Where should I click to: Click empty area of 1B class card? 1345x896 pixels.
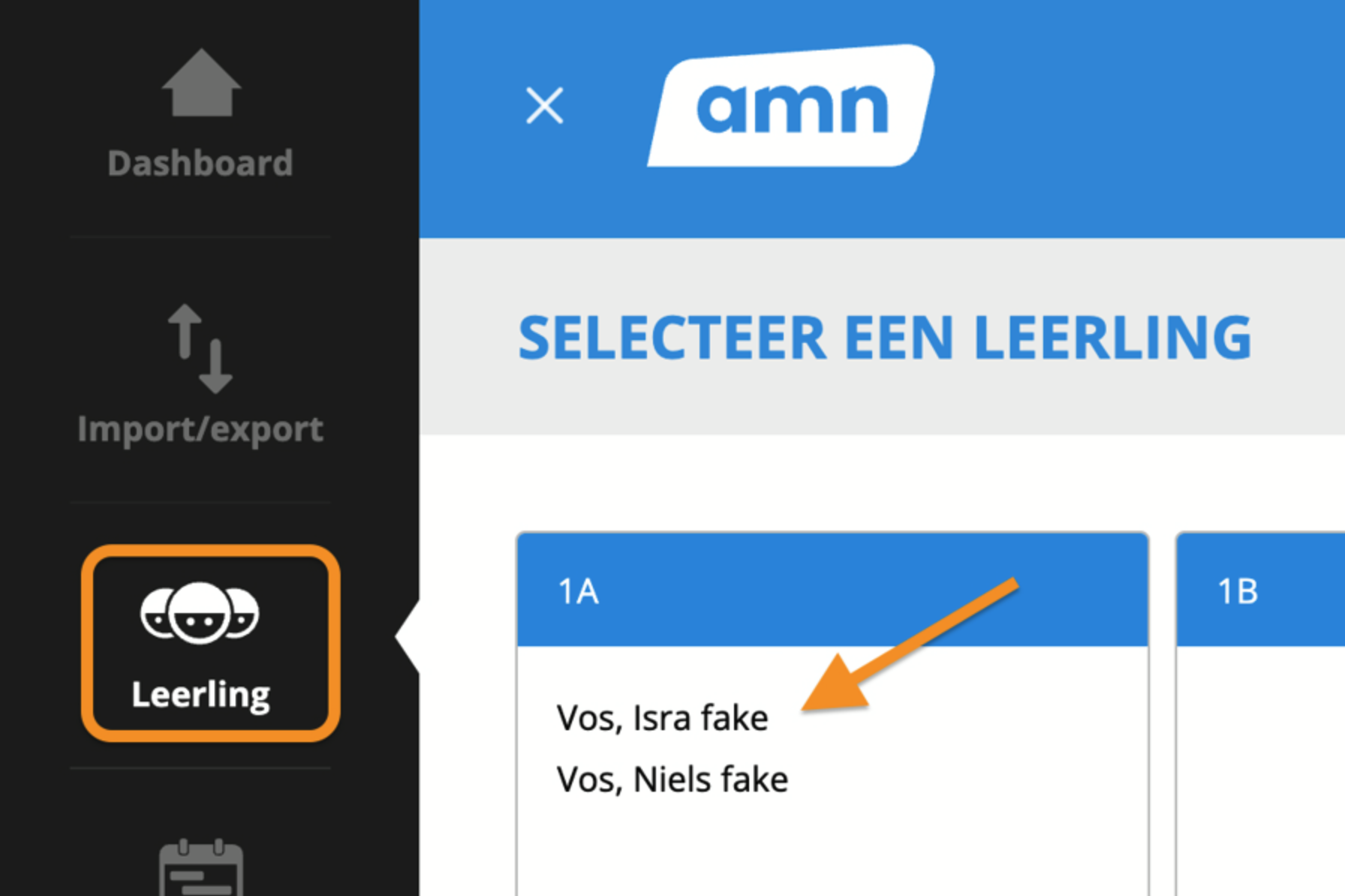[x=1261, y=765]
